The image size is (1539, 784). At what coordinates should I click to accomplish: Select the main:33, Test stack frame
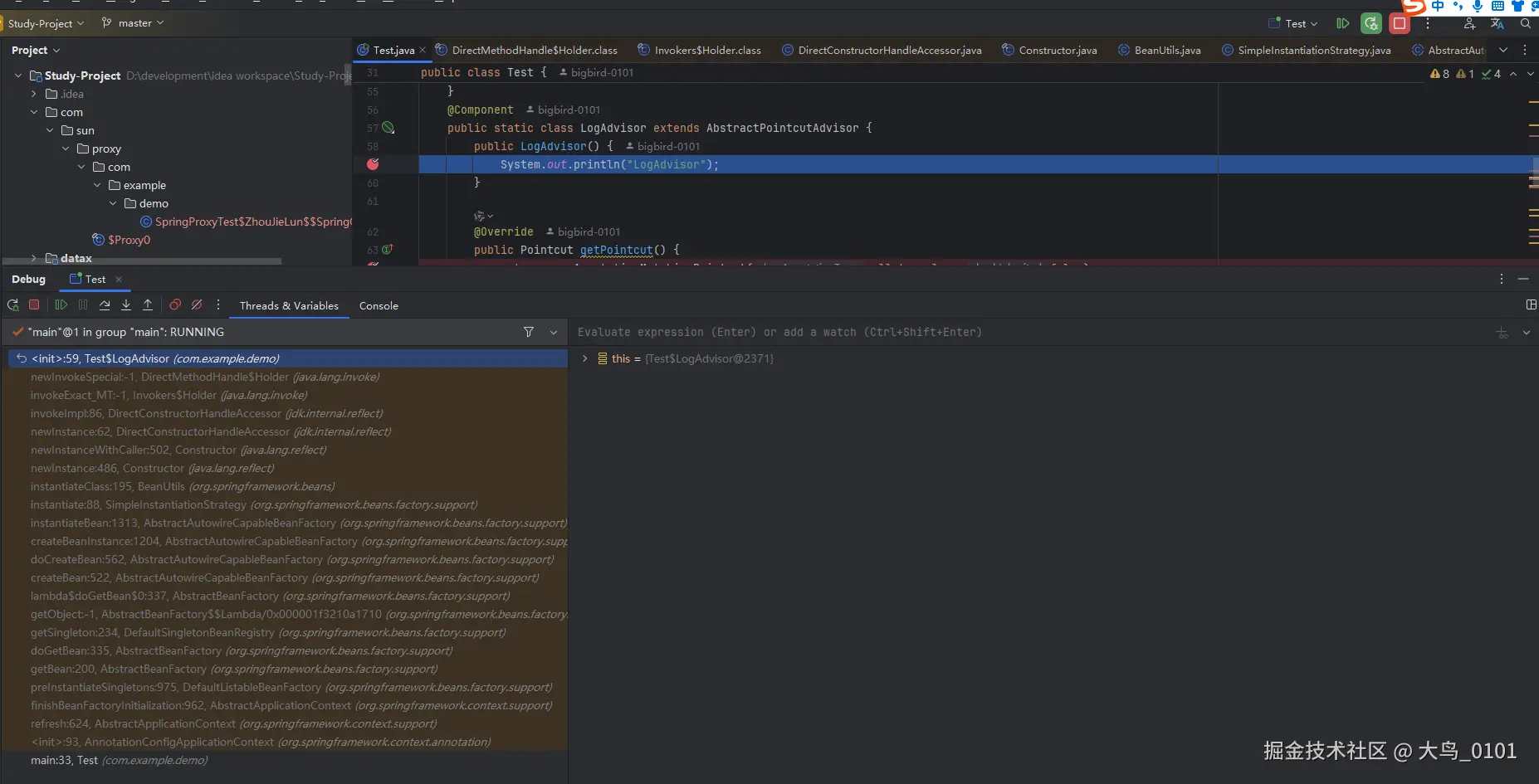click(x=285, y=760)
